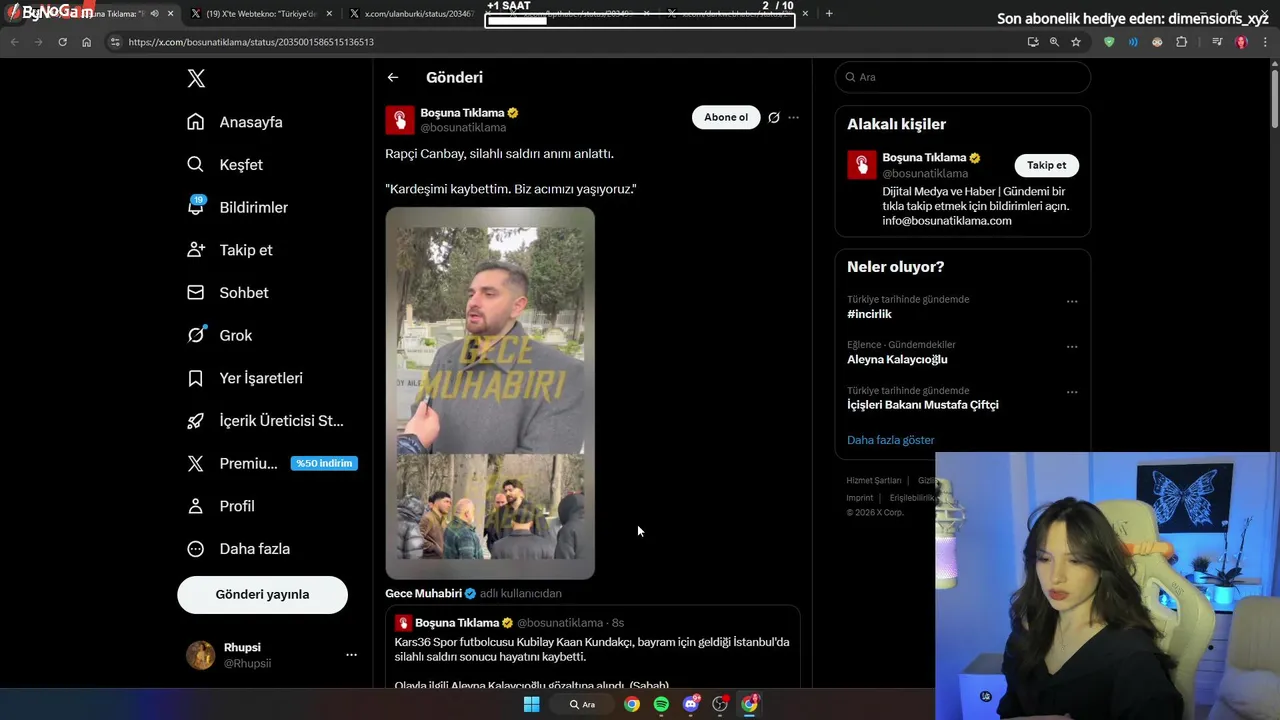Open the monkey-face extension icon
The image size is (1280, 720).
coord(1157,42)
